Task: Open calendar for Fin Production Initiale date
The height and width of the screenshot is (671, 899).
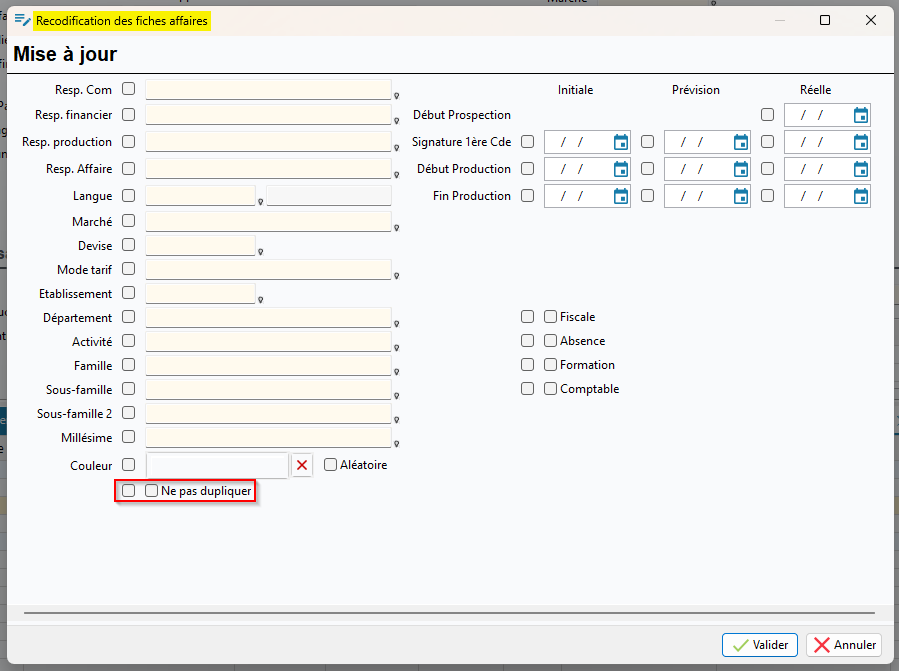Action: coord(621,196)
